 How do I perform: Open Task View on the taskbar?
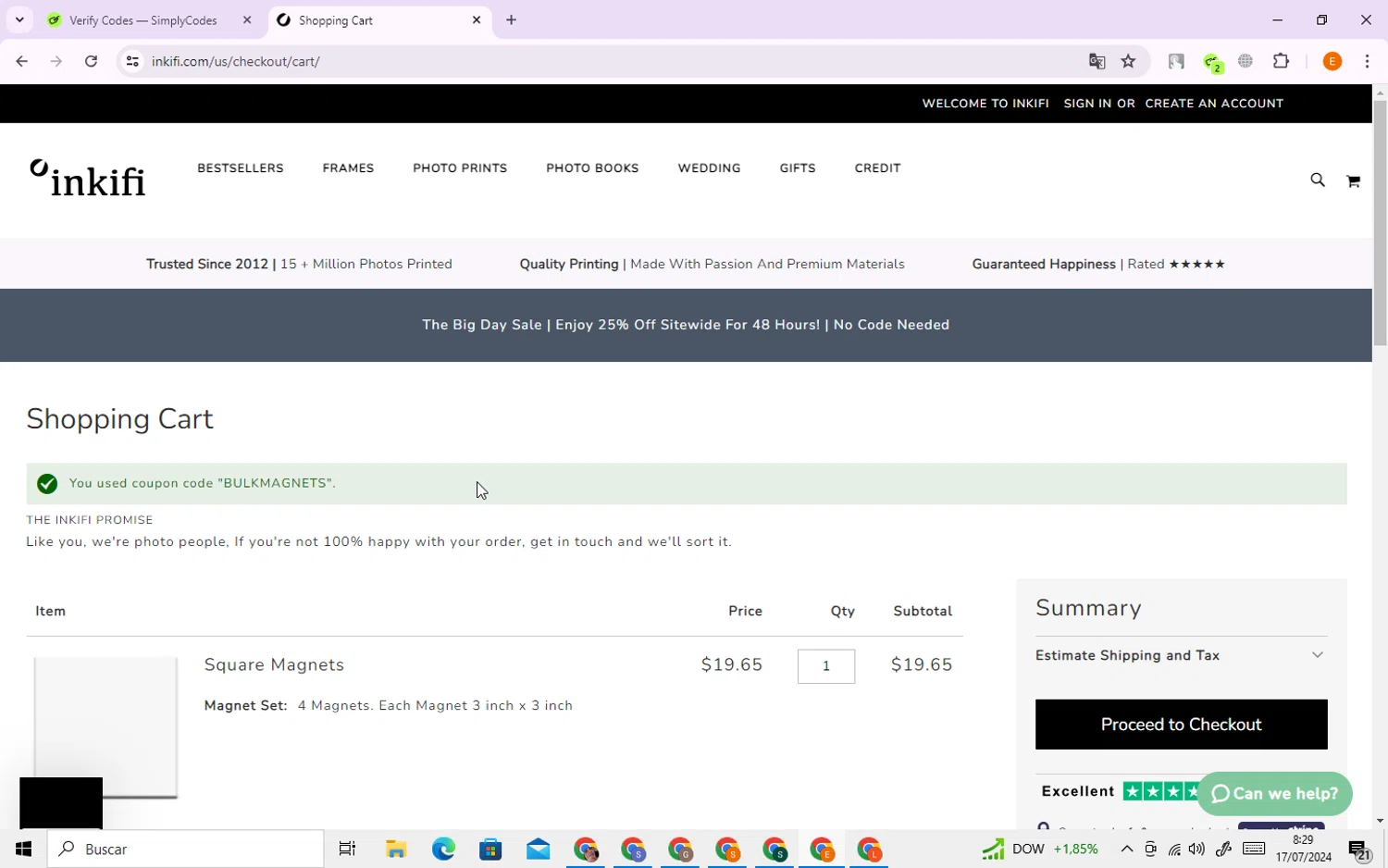(347, 849)
